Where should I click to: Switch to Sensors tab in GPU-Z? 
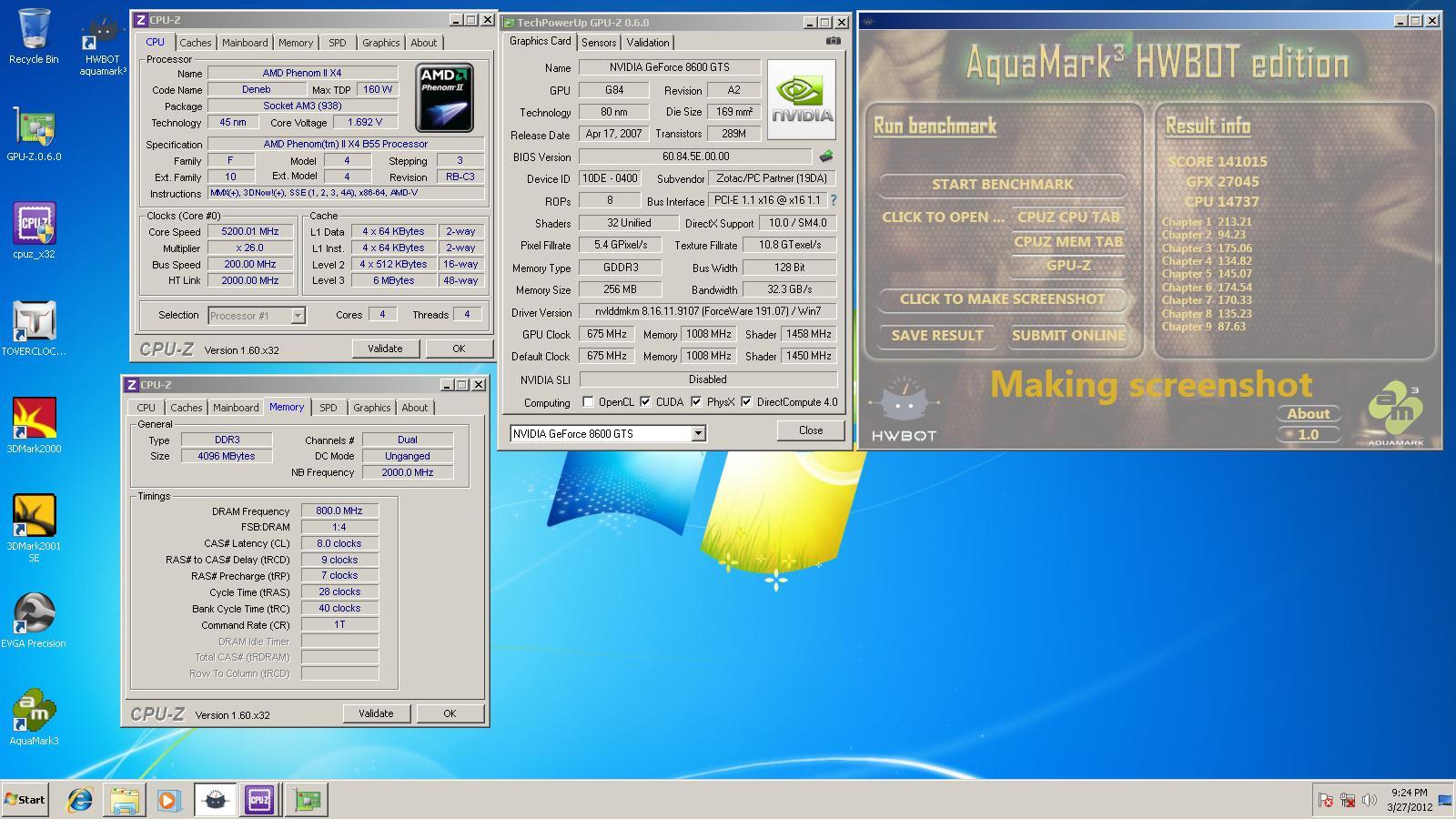pos(599,43)
